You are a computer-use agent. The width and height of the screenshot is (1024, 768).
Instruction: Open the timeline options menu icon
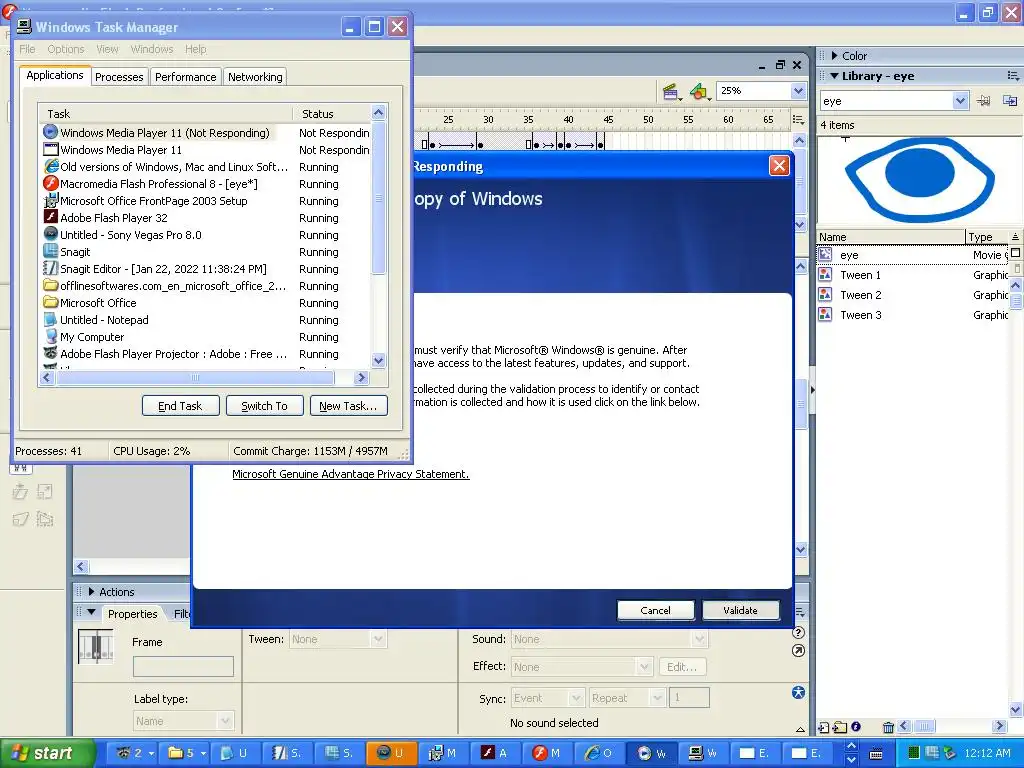pyautogui.click(x=798, y=120)
